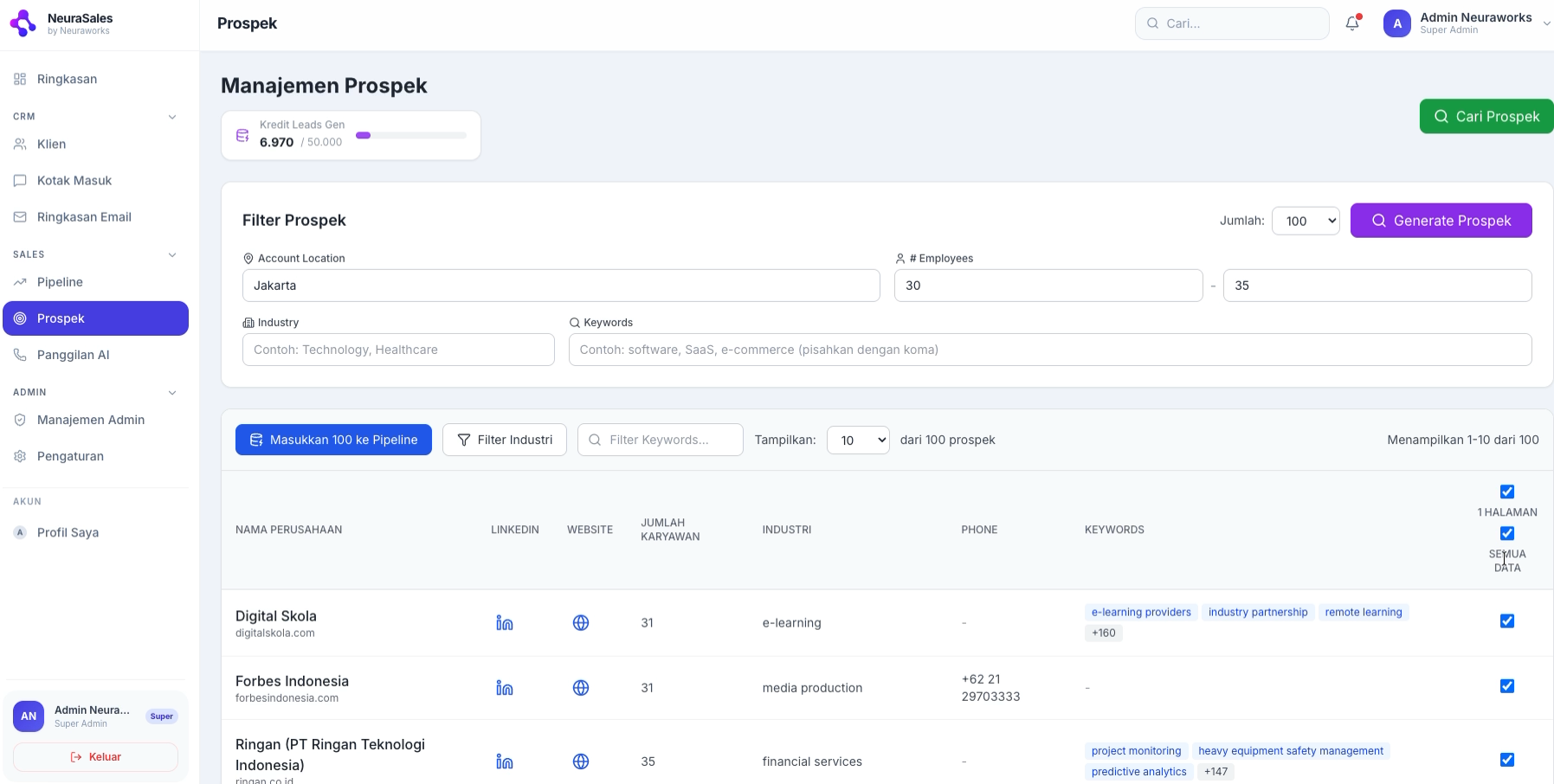
Task: Click the green Cari Prospek button
Action: click(x=1486, y=117)
